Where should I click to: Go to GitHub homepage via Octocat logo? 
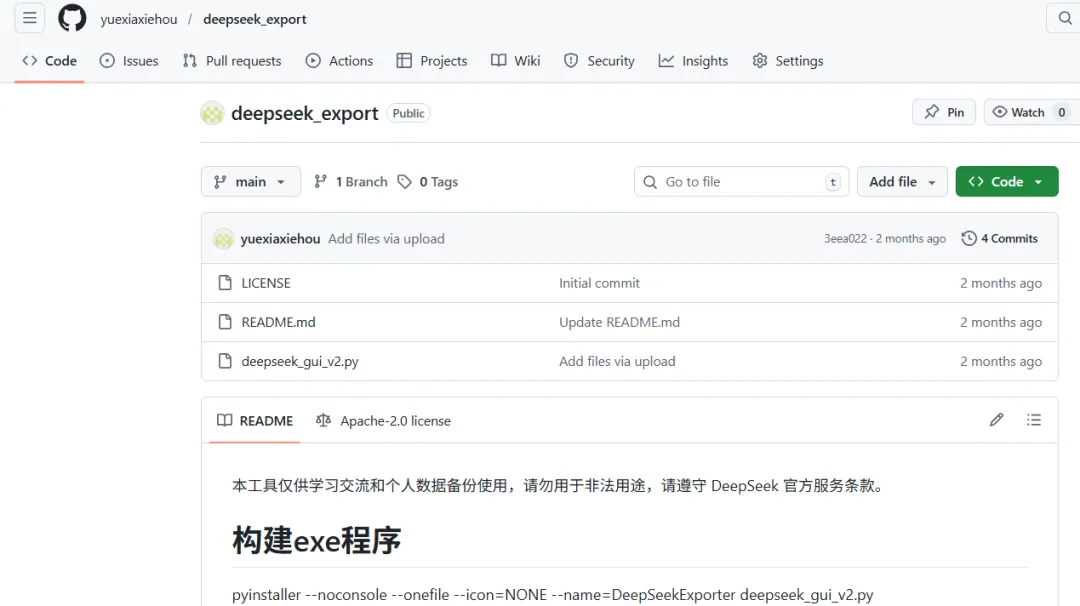[72, 18]
